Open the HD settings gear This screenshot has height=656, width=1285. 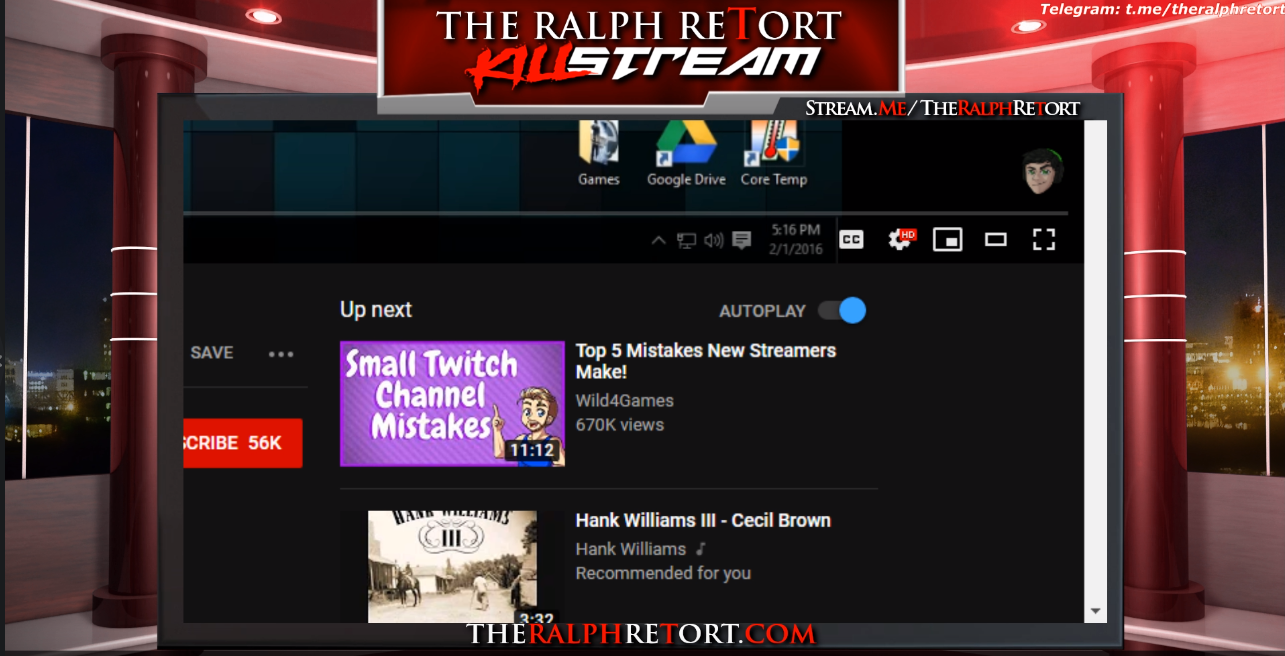[x=901, y=239]
